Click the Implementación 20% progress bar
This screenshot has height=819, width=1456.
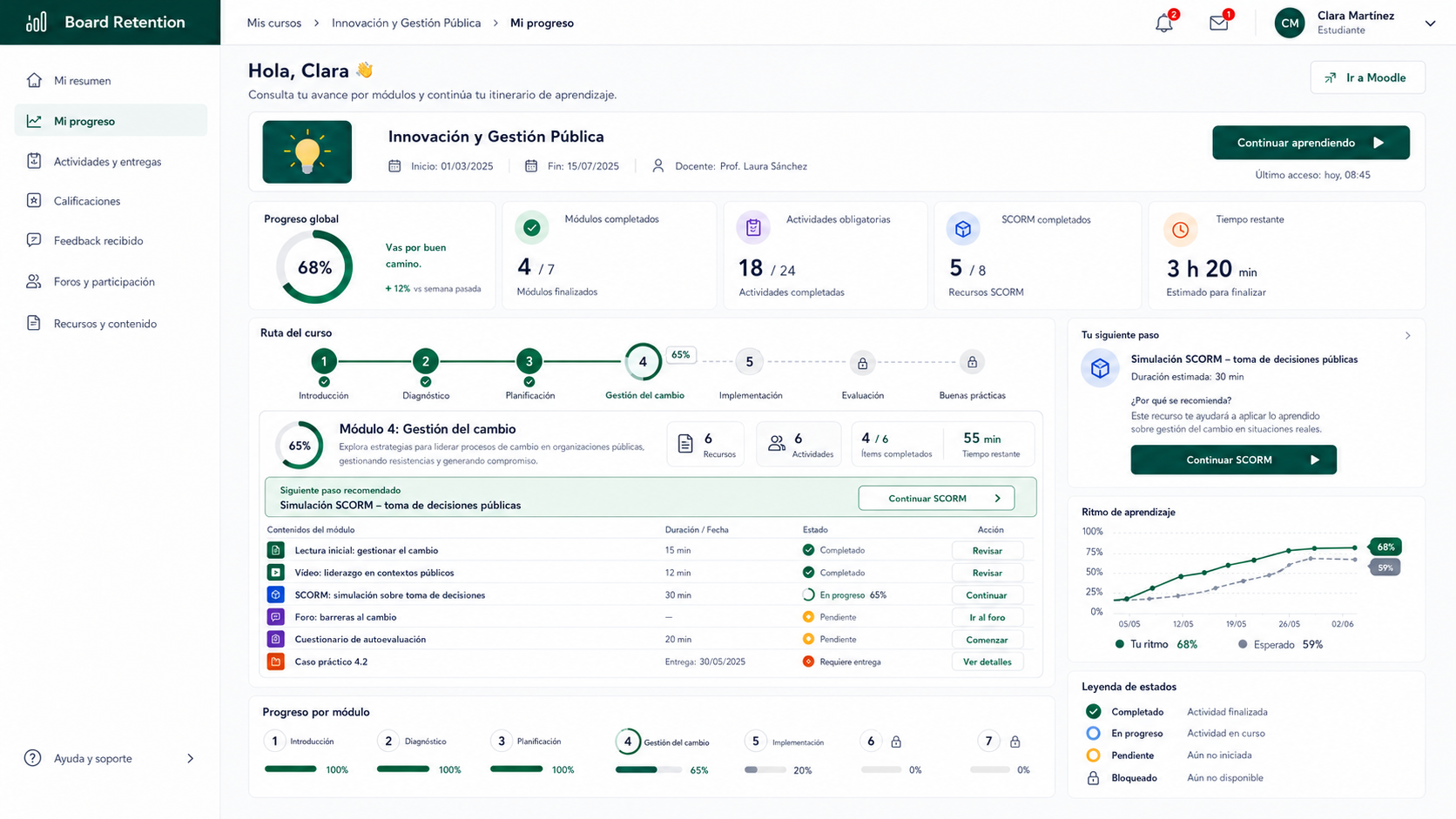pyautogui.click(x=765, y=769)
